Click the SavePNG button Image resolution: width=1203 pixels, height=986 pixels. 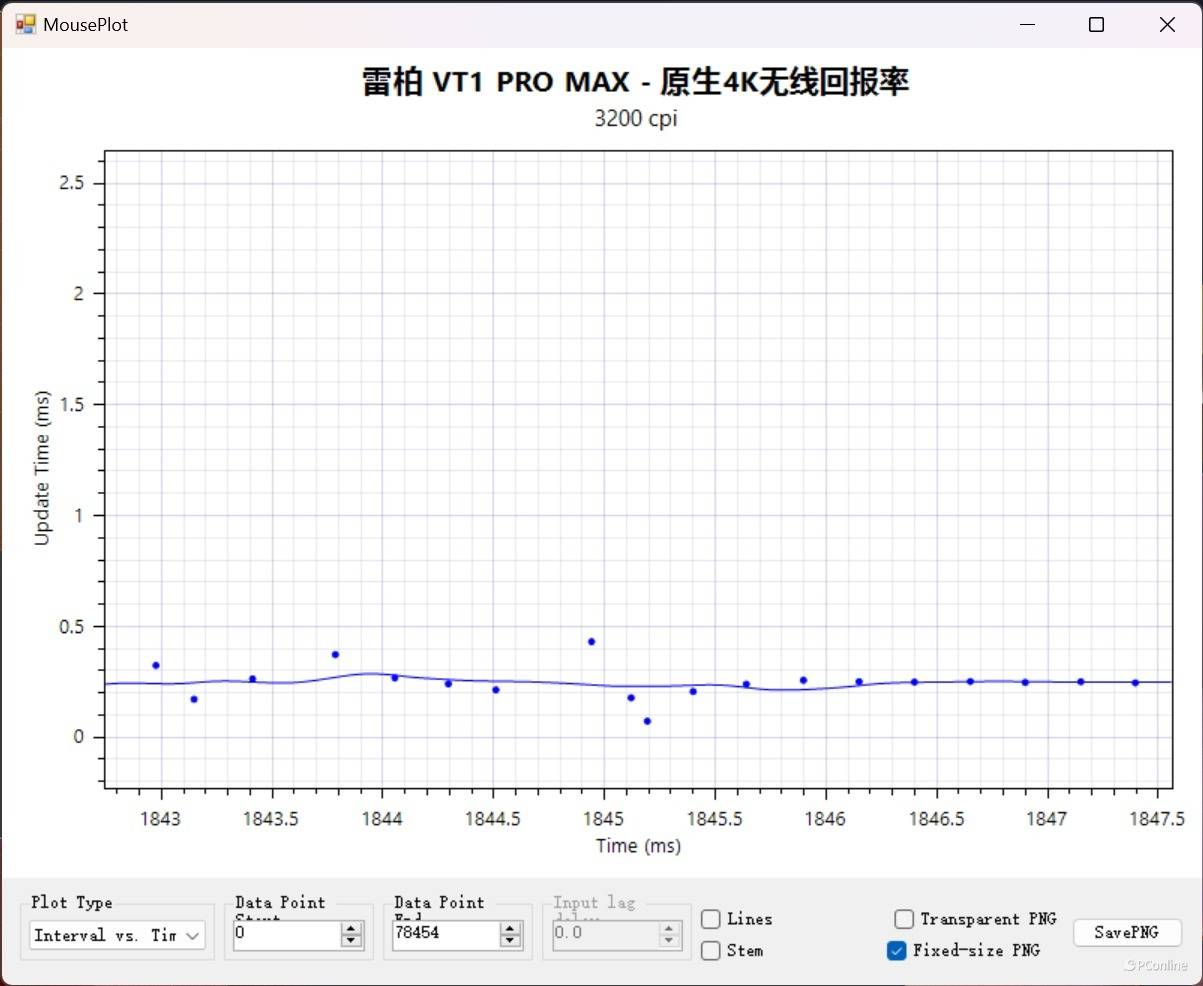tap(1127, 932)
